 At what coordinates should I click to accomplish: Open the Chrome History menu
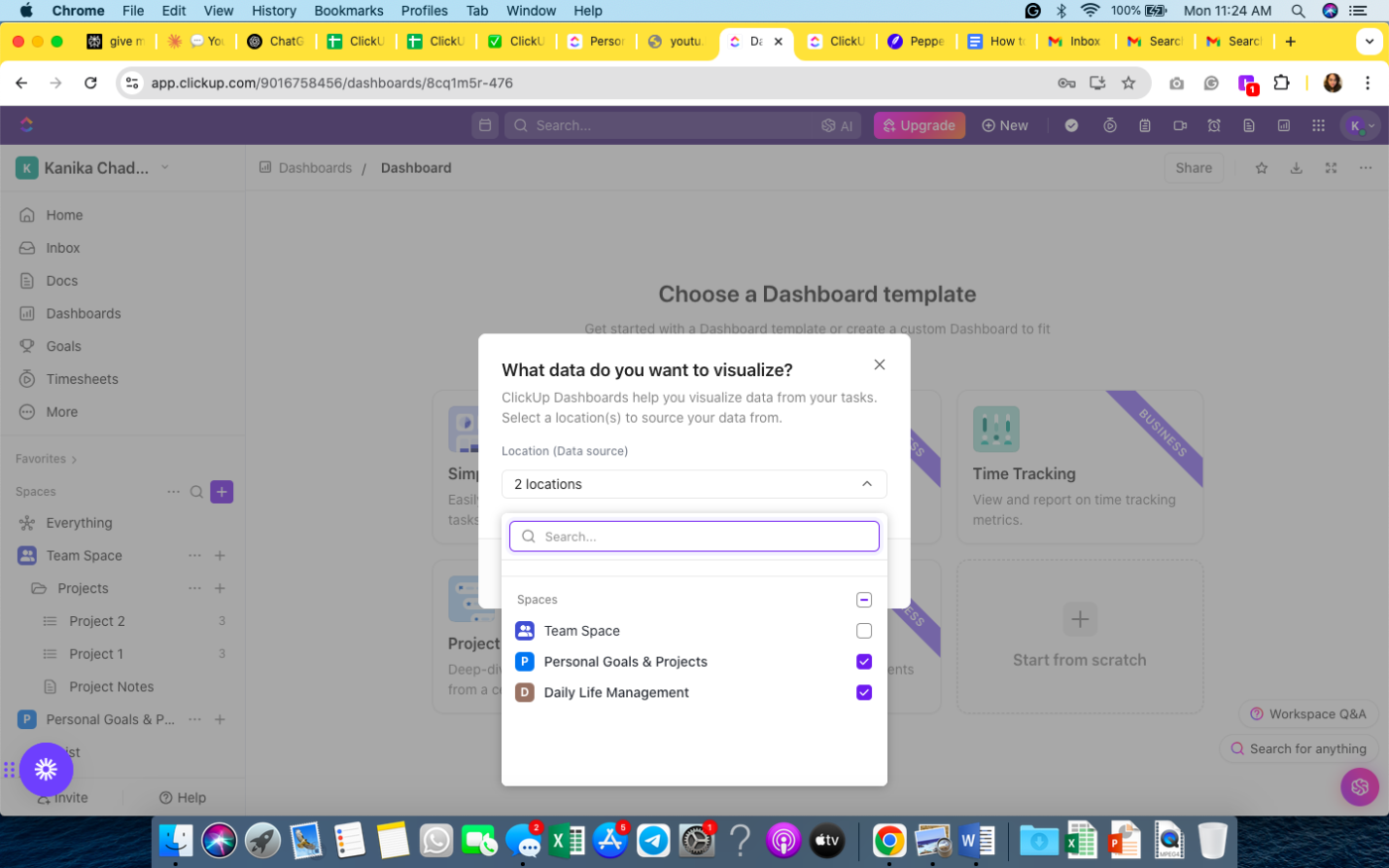(274, 11)
